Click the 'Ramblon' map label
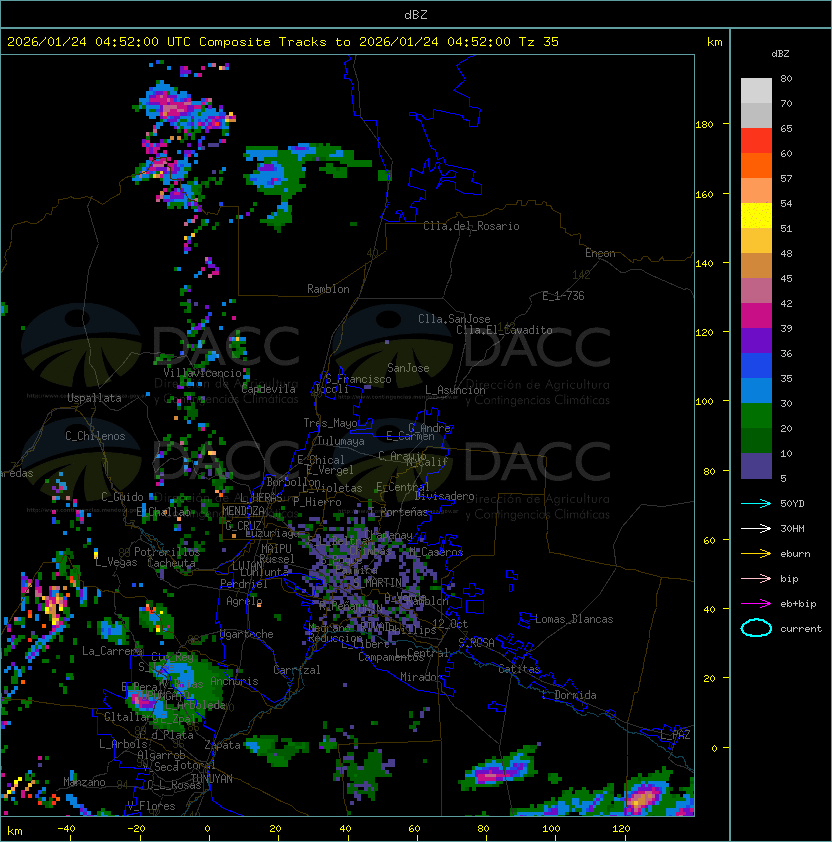This screenshot has height=842, width=832. pyautogui.click(x=328, y=289)
